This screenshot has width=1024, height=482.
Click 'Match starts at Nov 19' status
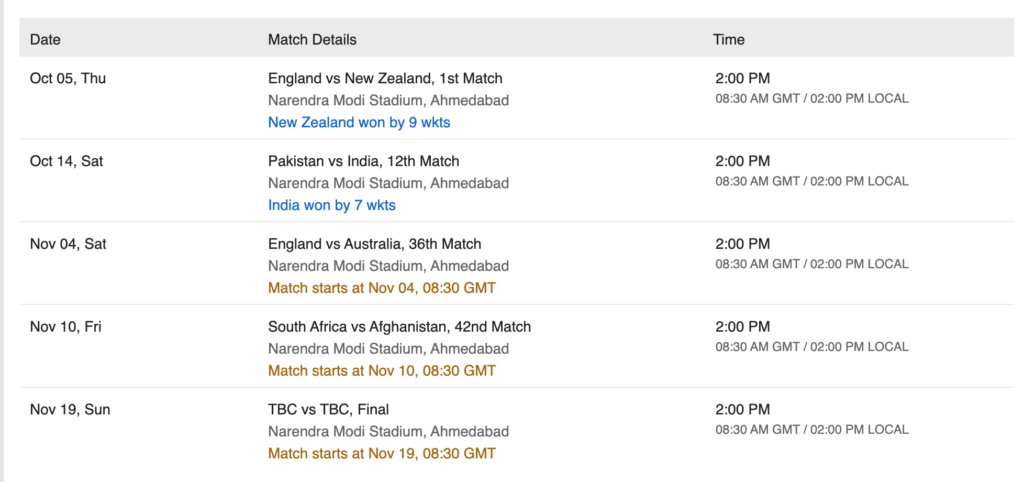tap(382, 453)
